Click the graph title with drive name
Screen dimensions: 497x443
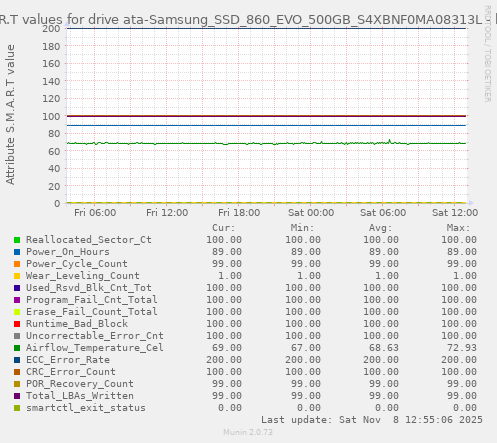click(248, 20)
